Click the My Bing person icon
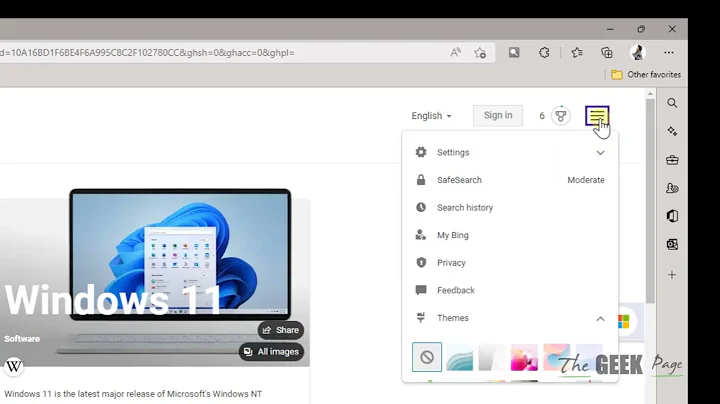Viewport: 720px width, 404px height. tap(421, 235)
